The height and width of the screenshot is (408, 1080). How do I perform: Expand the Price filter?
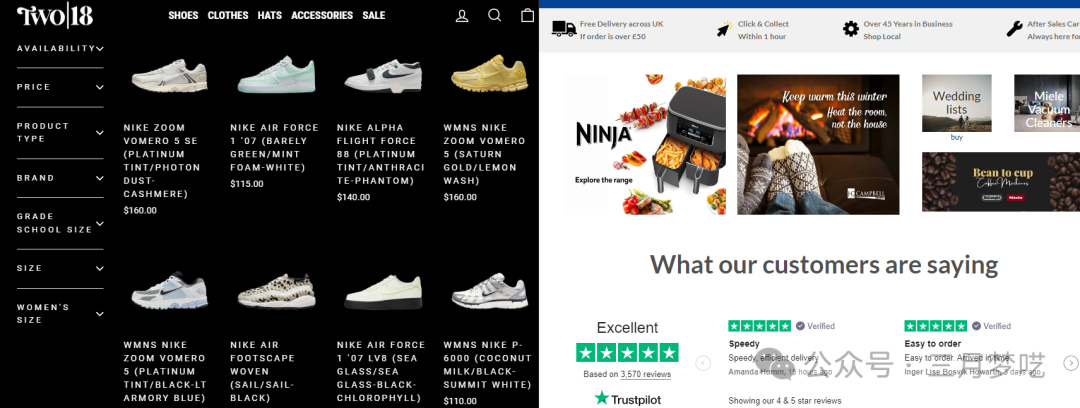60,87
